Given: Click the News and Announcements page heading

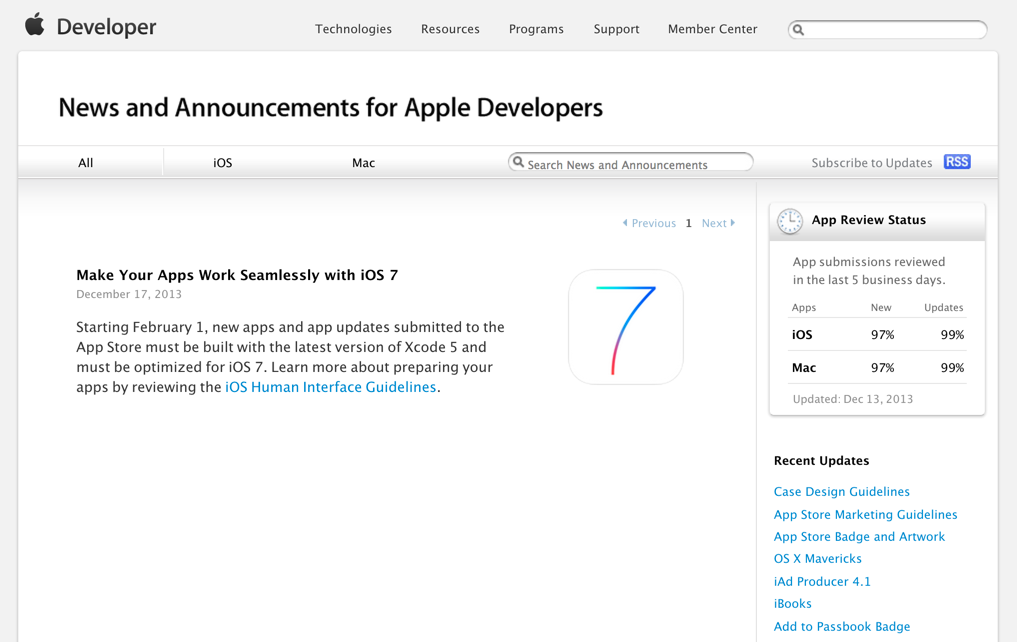Looking at the screenshot, I should (331, 108).
